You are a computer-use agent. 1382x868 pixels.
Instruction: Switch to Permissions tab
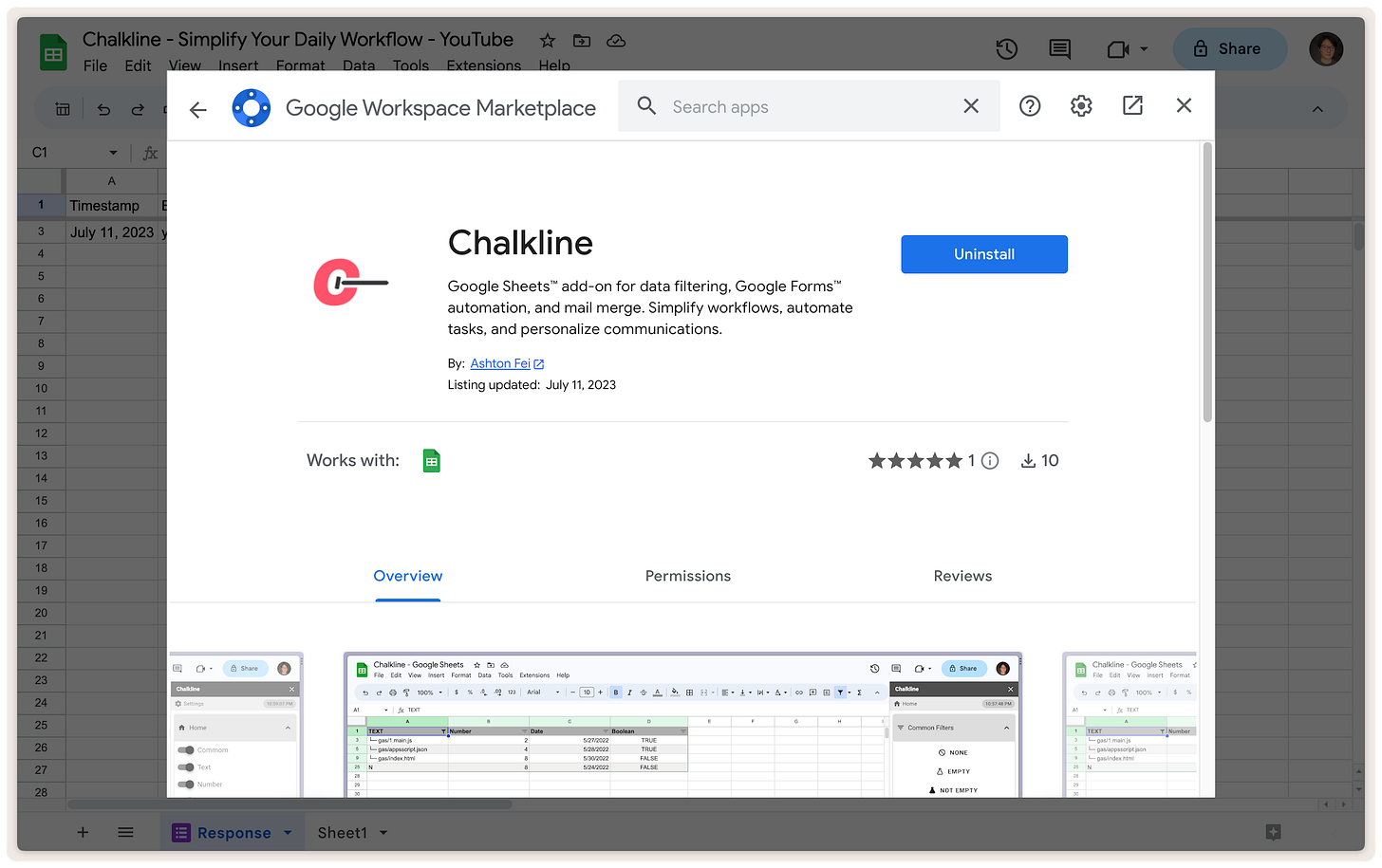pyautogui.click(x=688, y=576)
